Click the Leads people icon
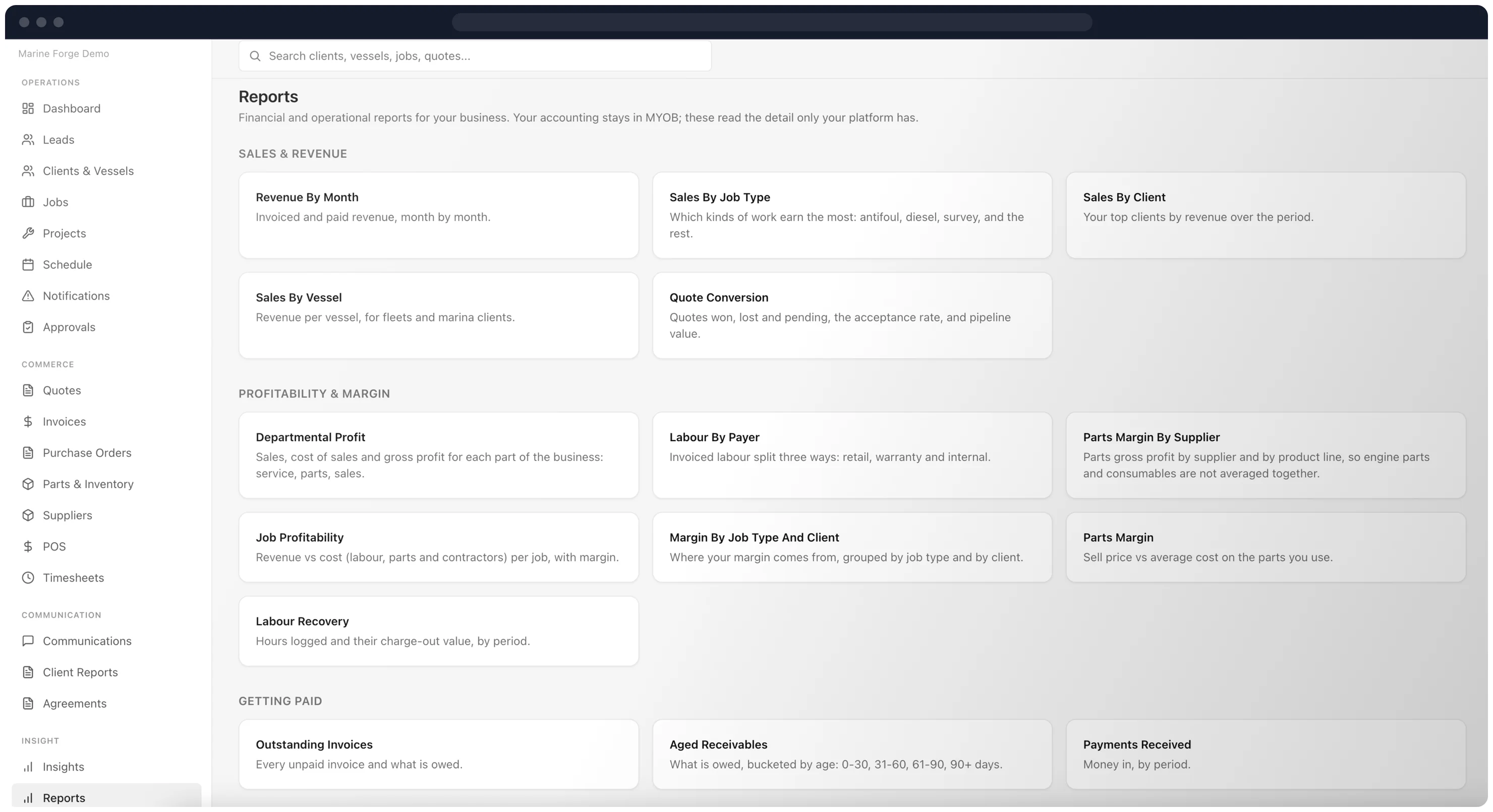 coord(28,140)
